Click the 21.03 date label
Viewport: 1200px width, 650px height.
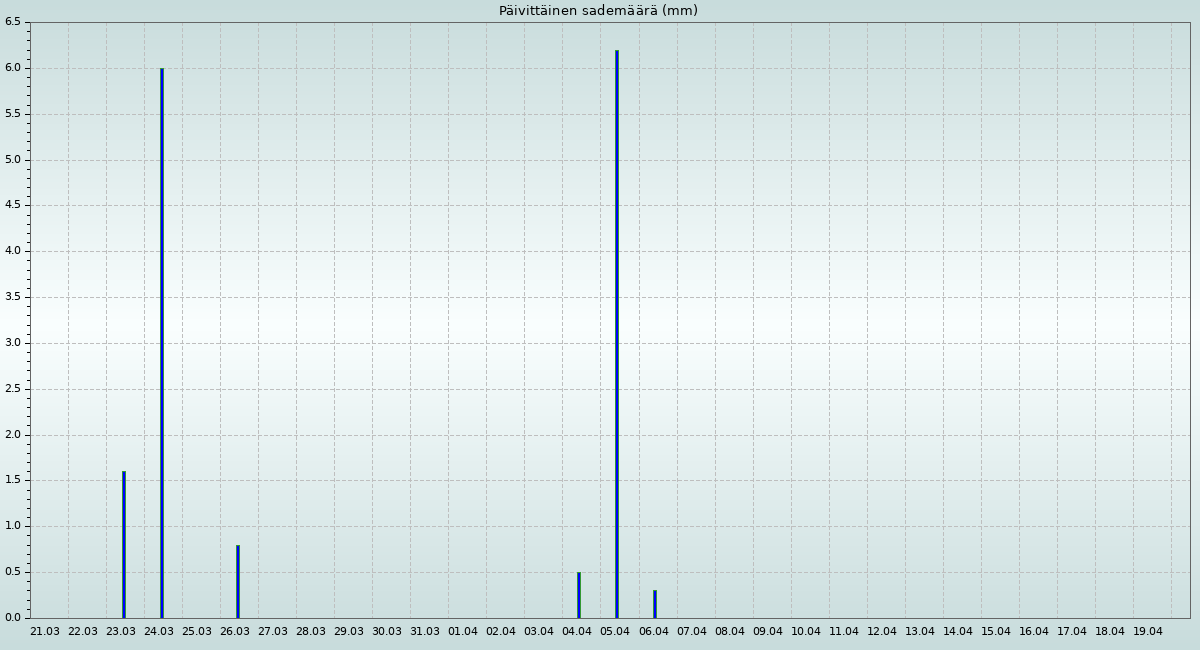coord(45,632)
